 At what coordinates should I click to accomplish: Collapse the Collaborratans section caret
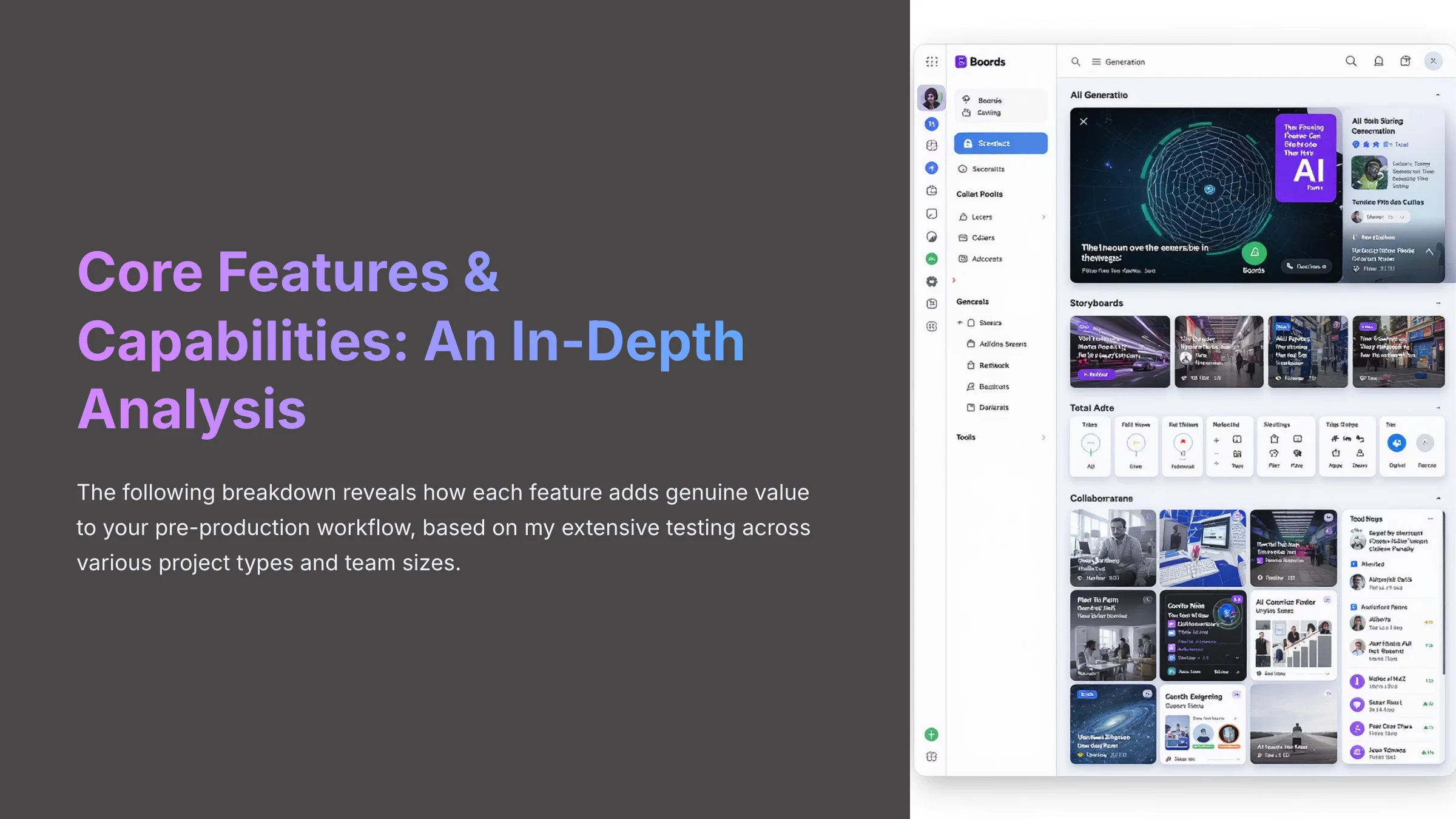click(1438, 499)
